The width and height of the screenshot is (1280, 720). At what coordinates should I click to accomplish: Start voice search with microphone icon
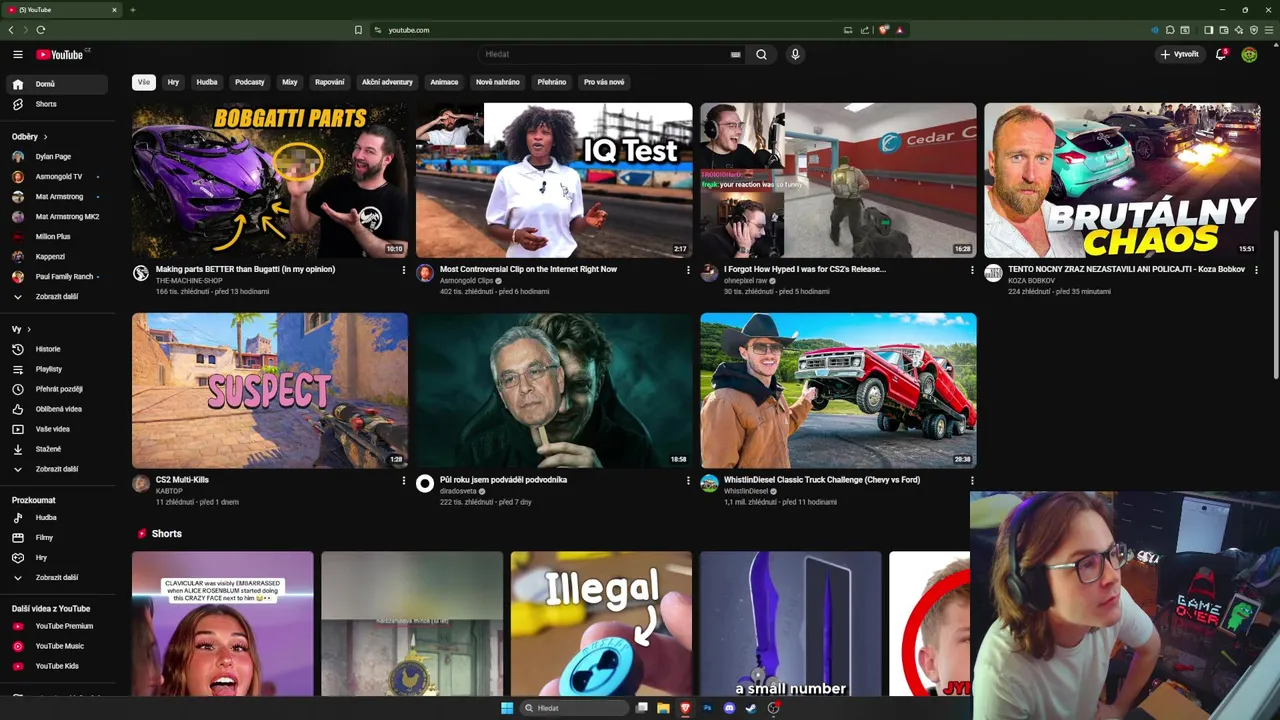click(x=795, y=55)
